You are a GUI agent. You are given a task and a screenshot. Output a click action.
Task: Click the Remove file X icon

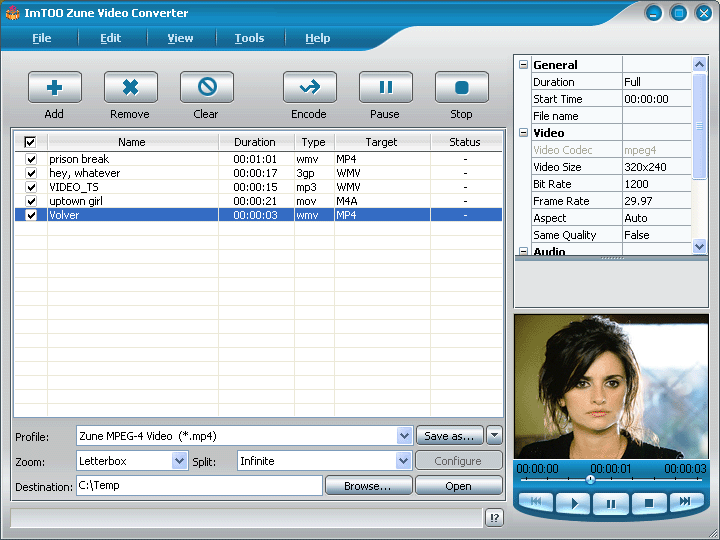tap(130, 88)
